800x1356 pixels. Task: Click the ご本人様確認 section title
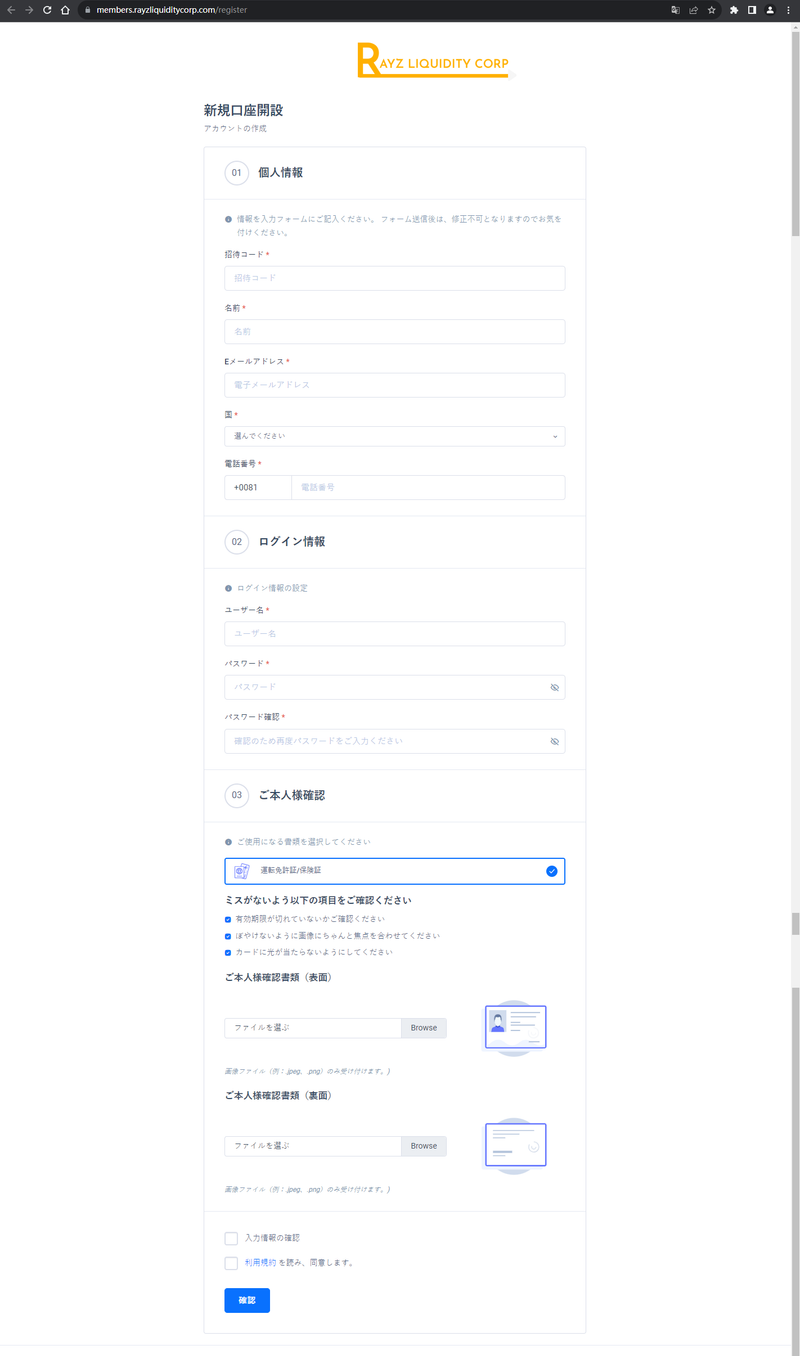pyautogui.click(x=291, y=796)
